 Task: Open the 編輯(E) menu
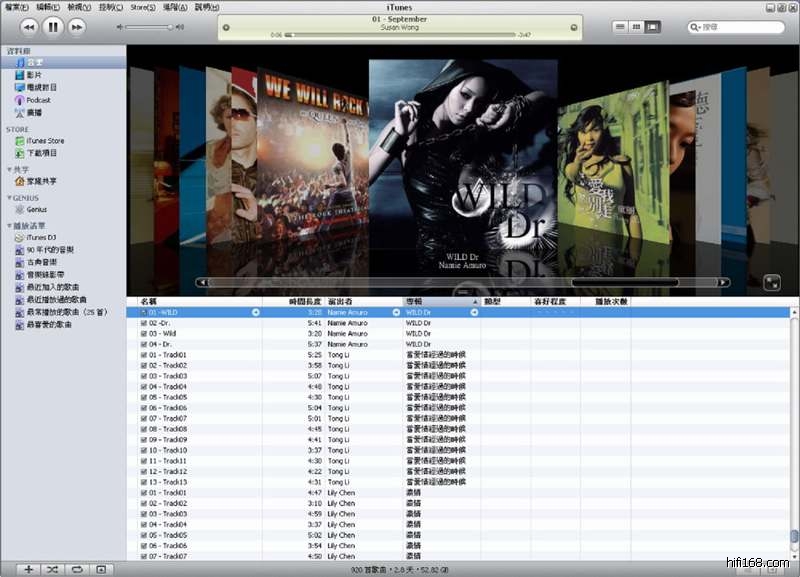[x=48, y=7]
